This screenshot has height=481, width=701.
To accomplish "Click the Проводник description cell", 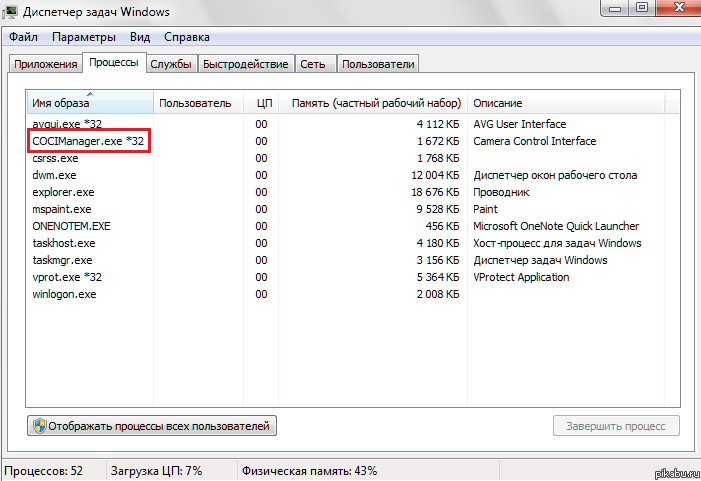I will [x=501, y=192].
